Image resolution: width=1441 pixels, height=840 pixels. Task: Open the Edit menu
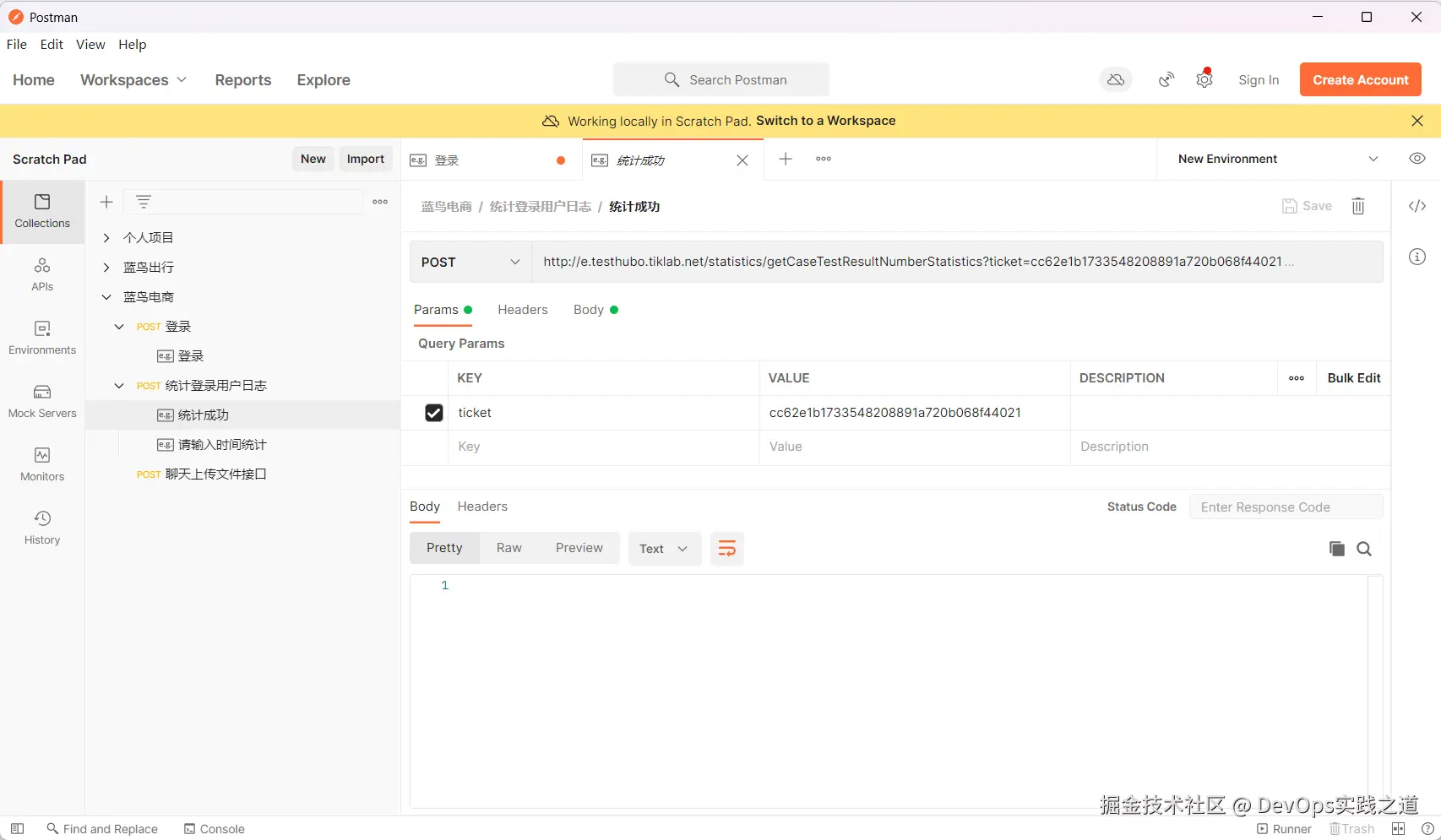tap(52, 45)
